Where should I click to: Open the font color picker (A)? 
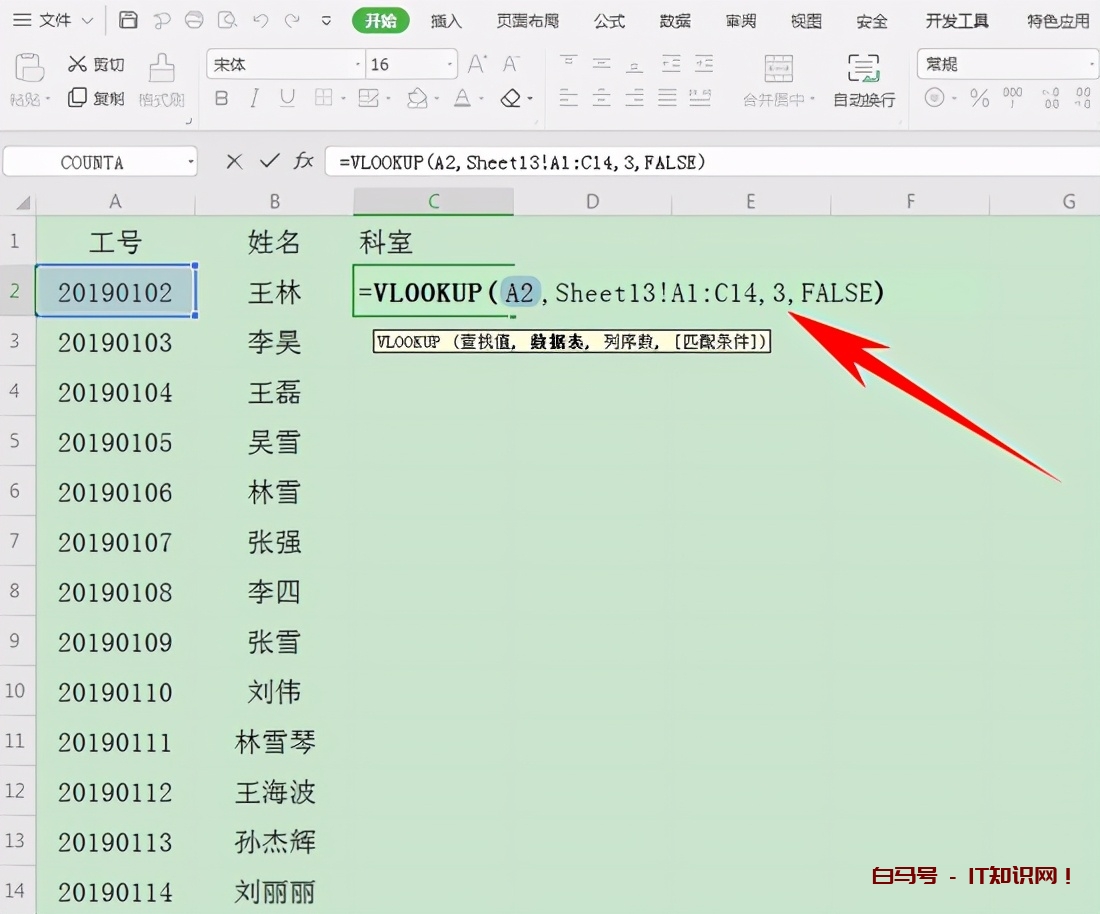click(462, 98)
